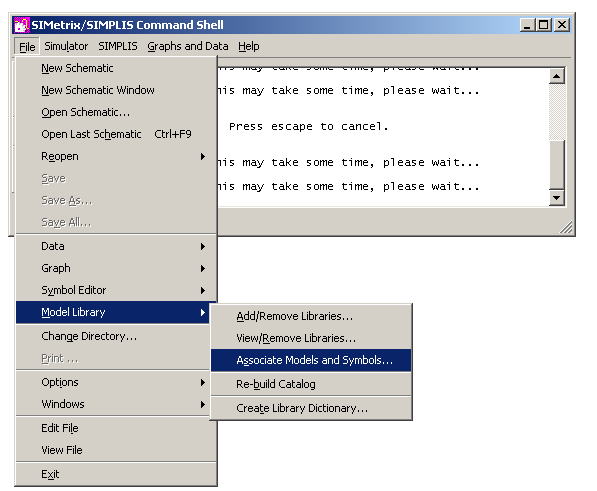Image resolution: width=597 pixels, height=491 pixels.
Task: Expand the Reopen submenu
Action: pyautogui.click(x=116, y=156)
